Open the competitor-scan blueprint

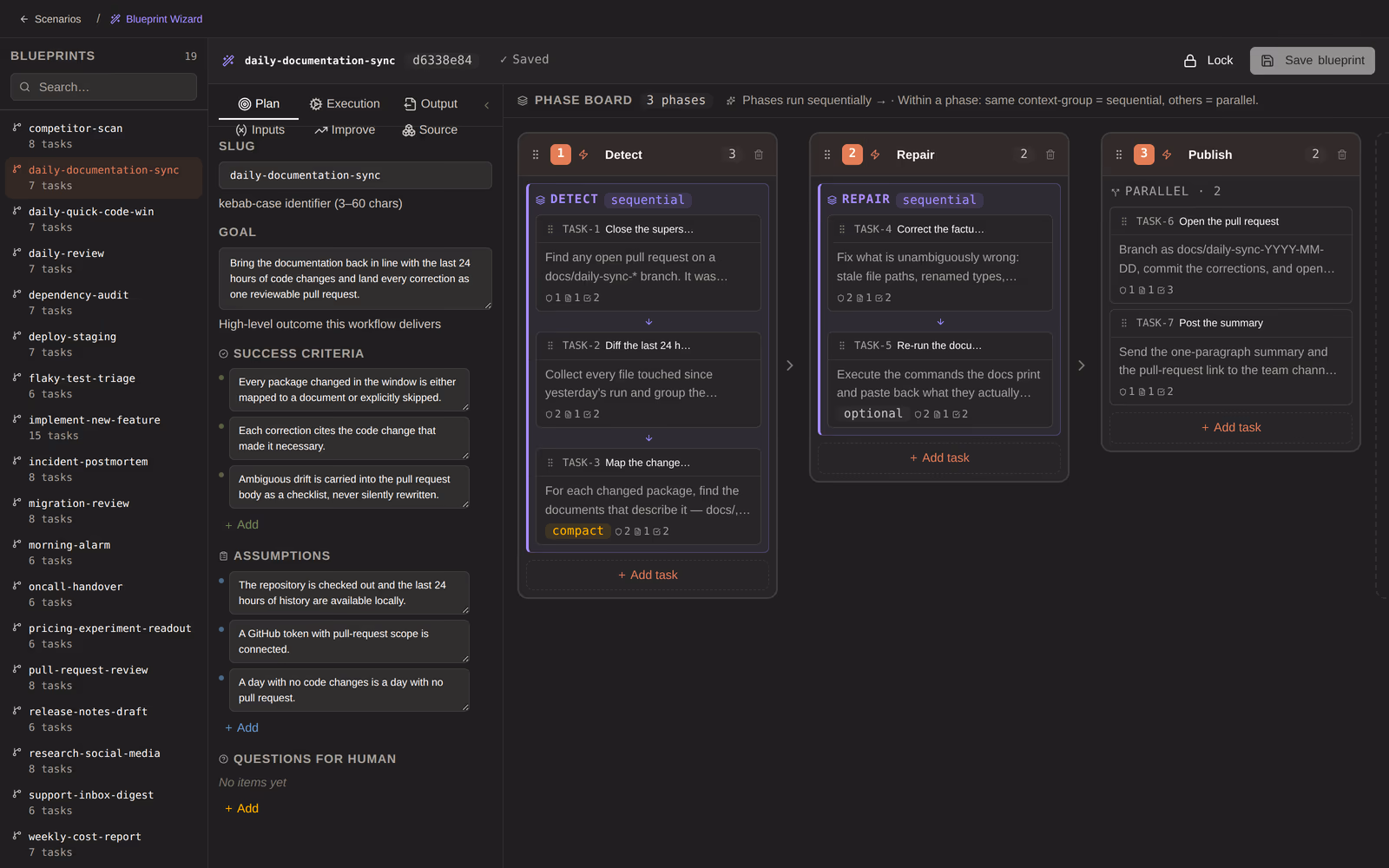(x=103, y=136)
